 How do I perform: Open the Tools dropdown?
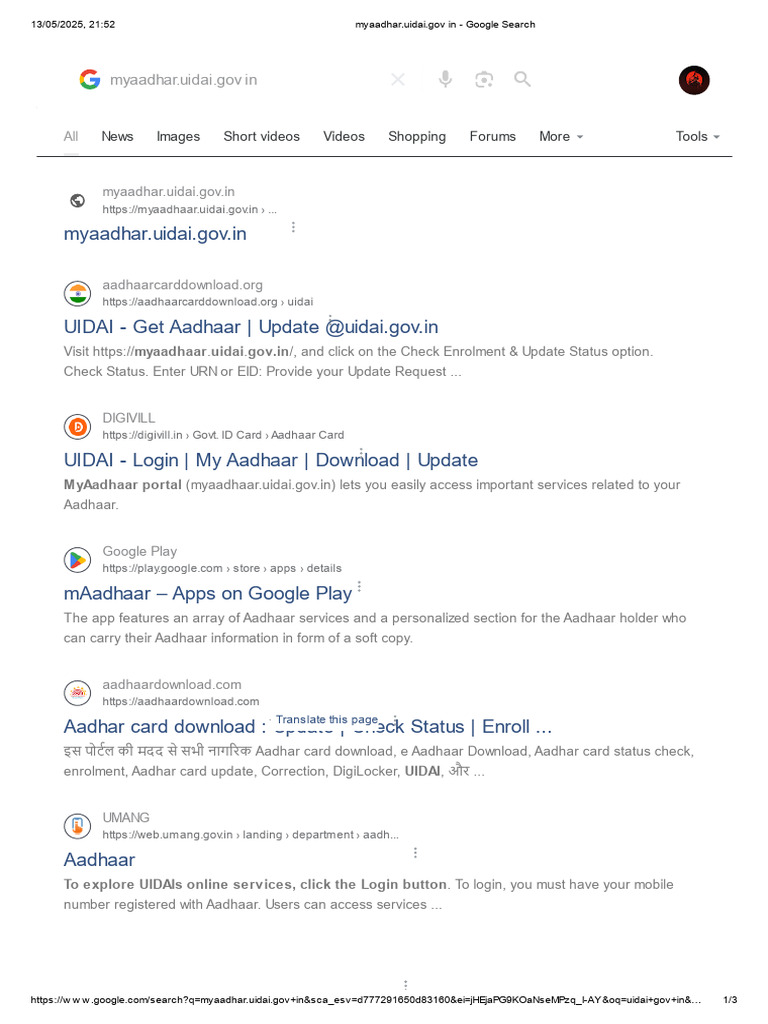coord(698,137)
